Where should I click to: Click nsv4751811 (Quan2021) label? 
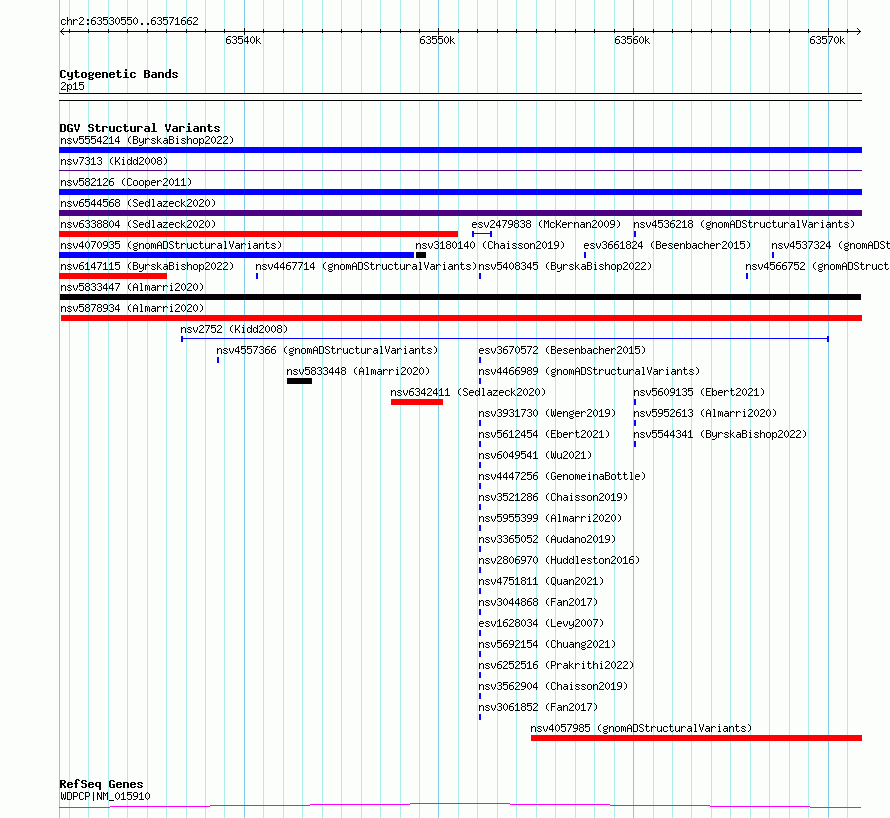point(541,581)
